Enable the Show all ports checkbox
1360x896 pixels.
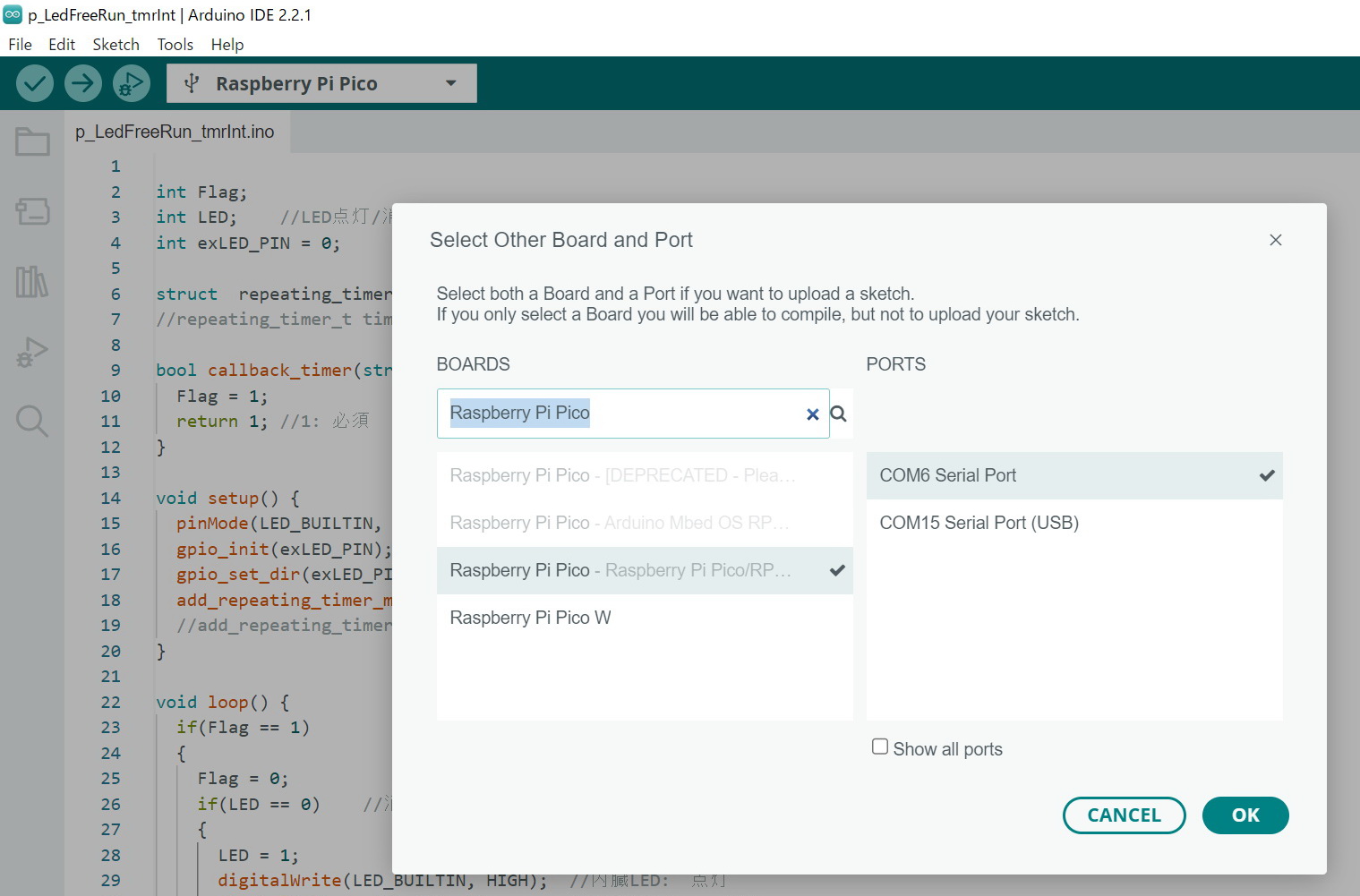click(880, 747)
